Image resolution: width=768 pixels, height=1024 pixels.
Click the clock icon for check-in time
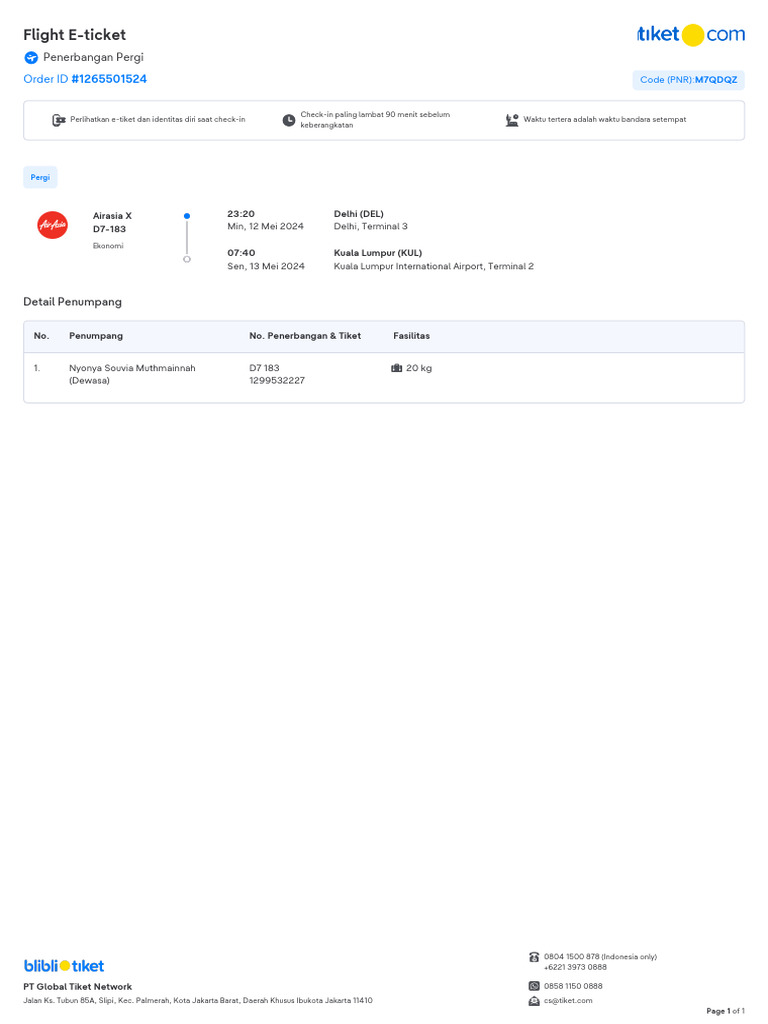289,120
